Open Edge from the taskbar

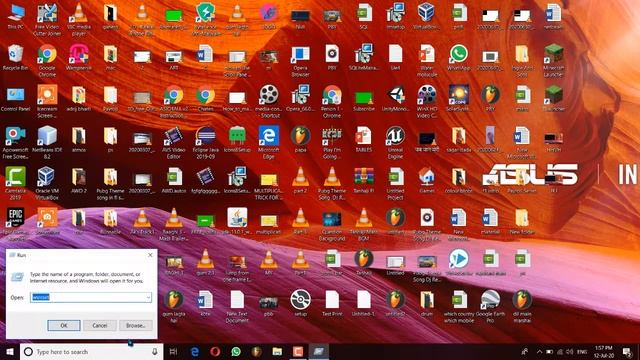click(x=195, y=351)
